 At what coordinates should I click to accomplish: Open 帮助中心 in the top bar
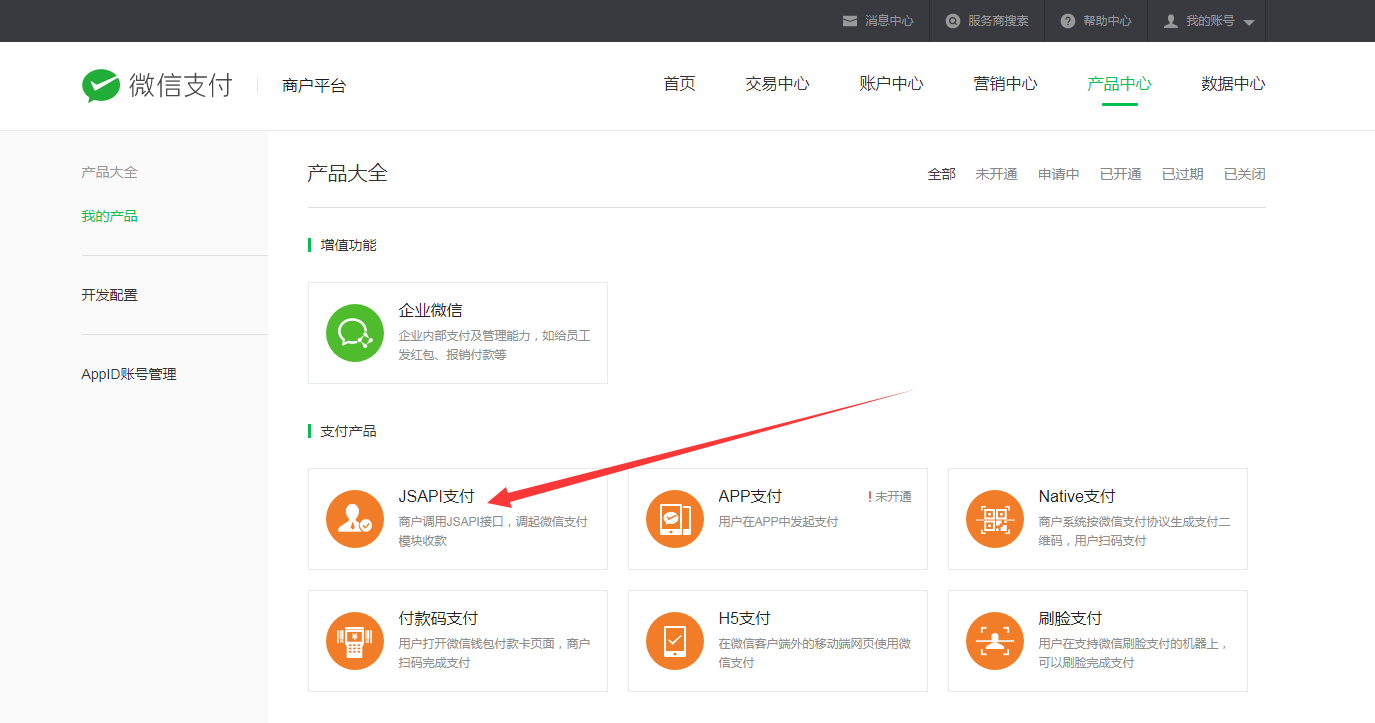pos(1107,21)
